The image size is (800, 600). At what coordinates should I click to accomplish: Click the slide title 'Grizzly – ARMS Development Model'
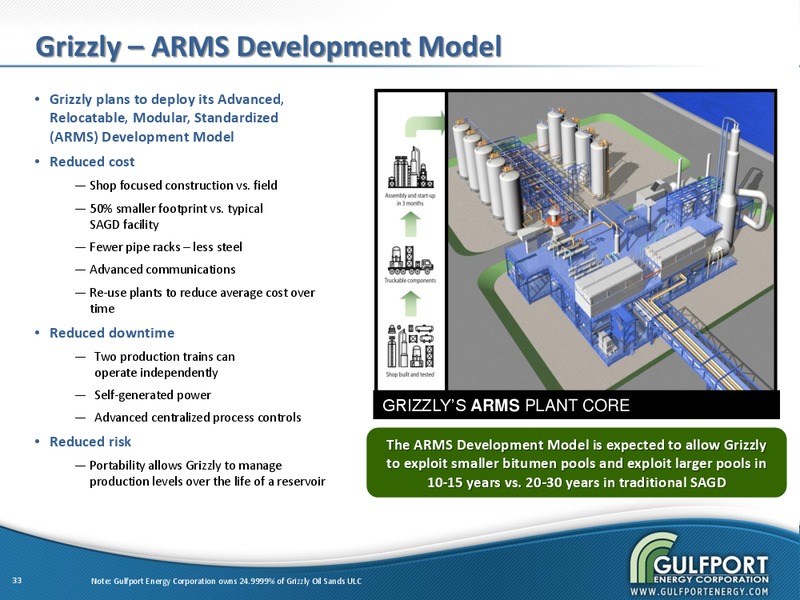coord(269,47)
